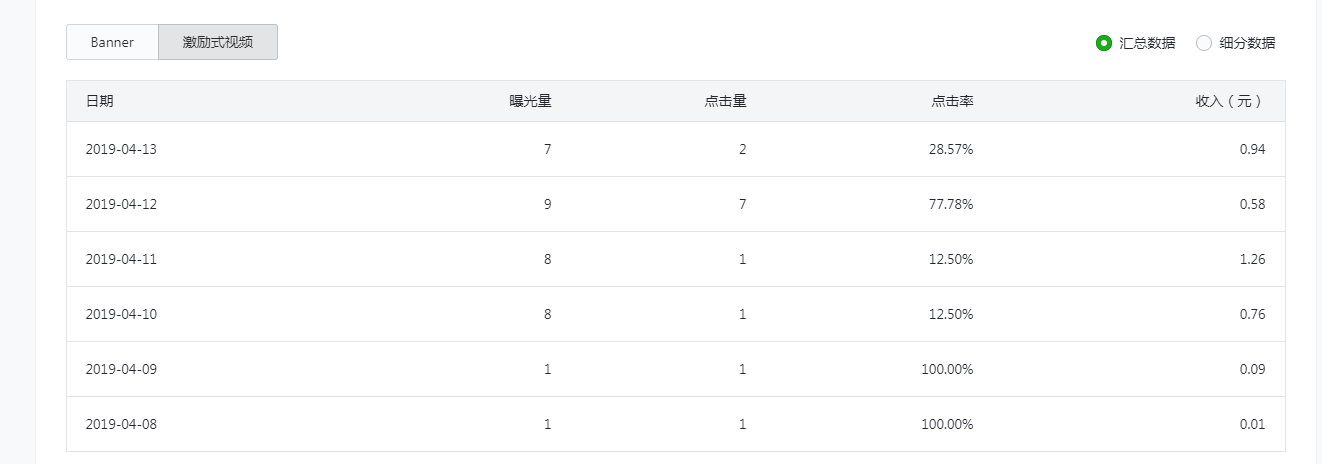Enable the 细分数据 radio option
Viewport: 1322px width, 464px height.
[1204, 43]
